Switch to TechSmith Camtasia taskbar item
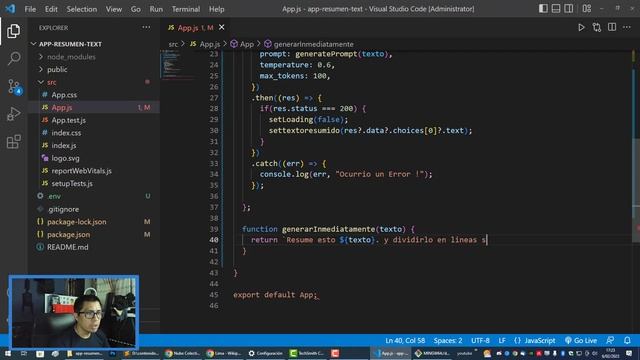 point(307,353)
